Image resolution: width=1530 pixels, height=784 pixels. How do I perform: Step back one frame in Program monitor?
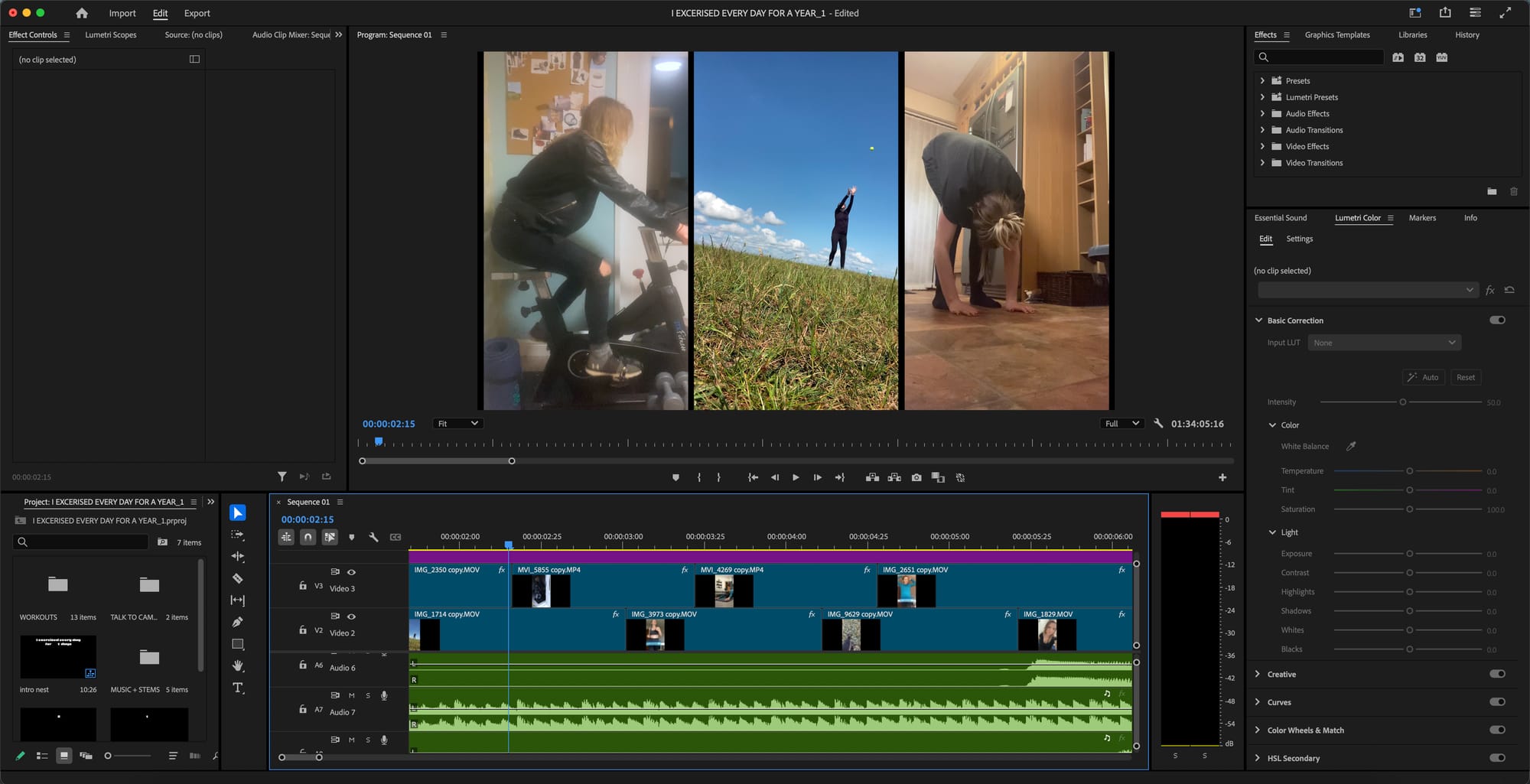point(774,477)
